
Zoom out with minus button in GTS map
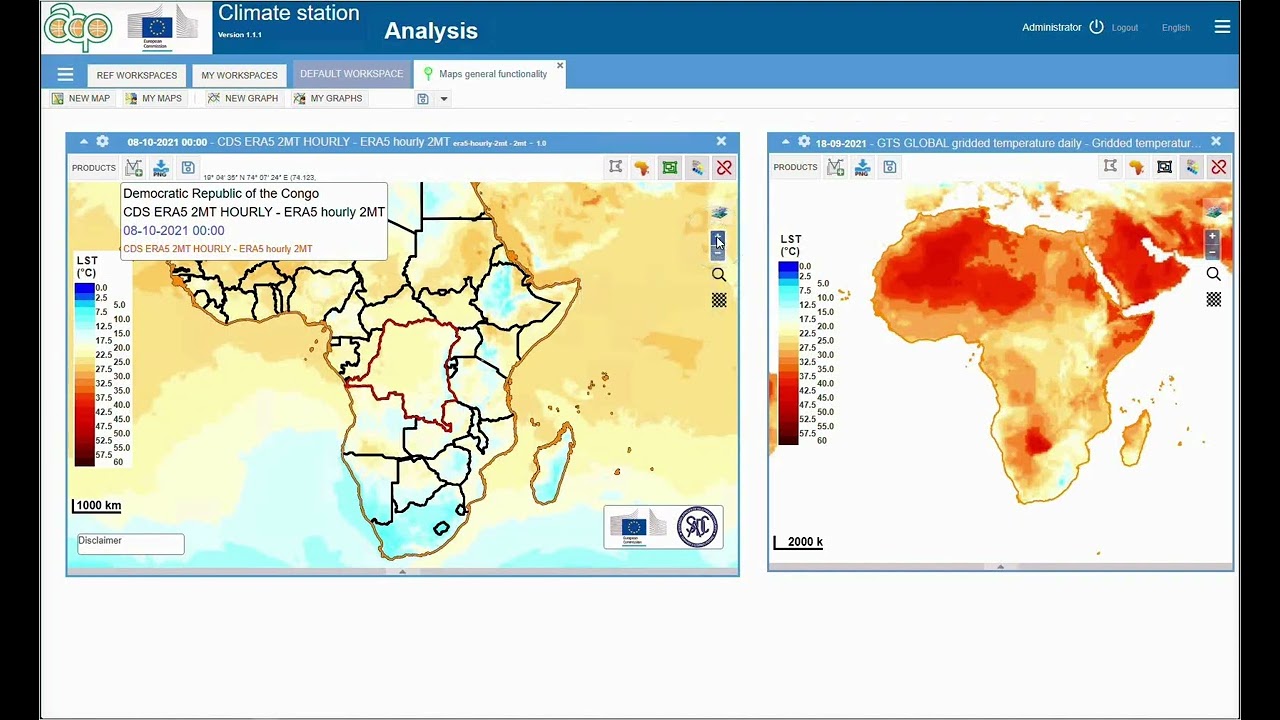coord(1212,251)
